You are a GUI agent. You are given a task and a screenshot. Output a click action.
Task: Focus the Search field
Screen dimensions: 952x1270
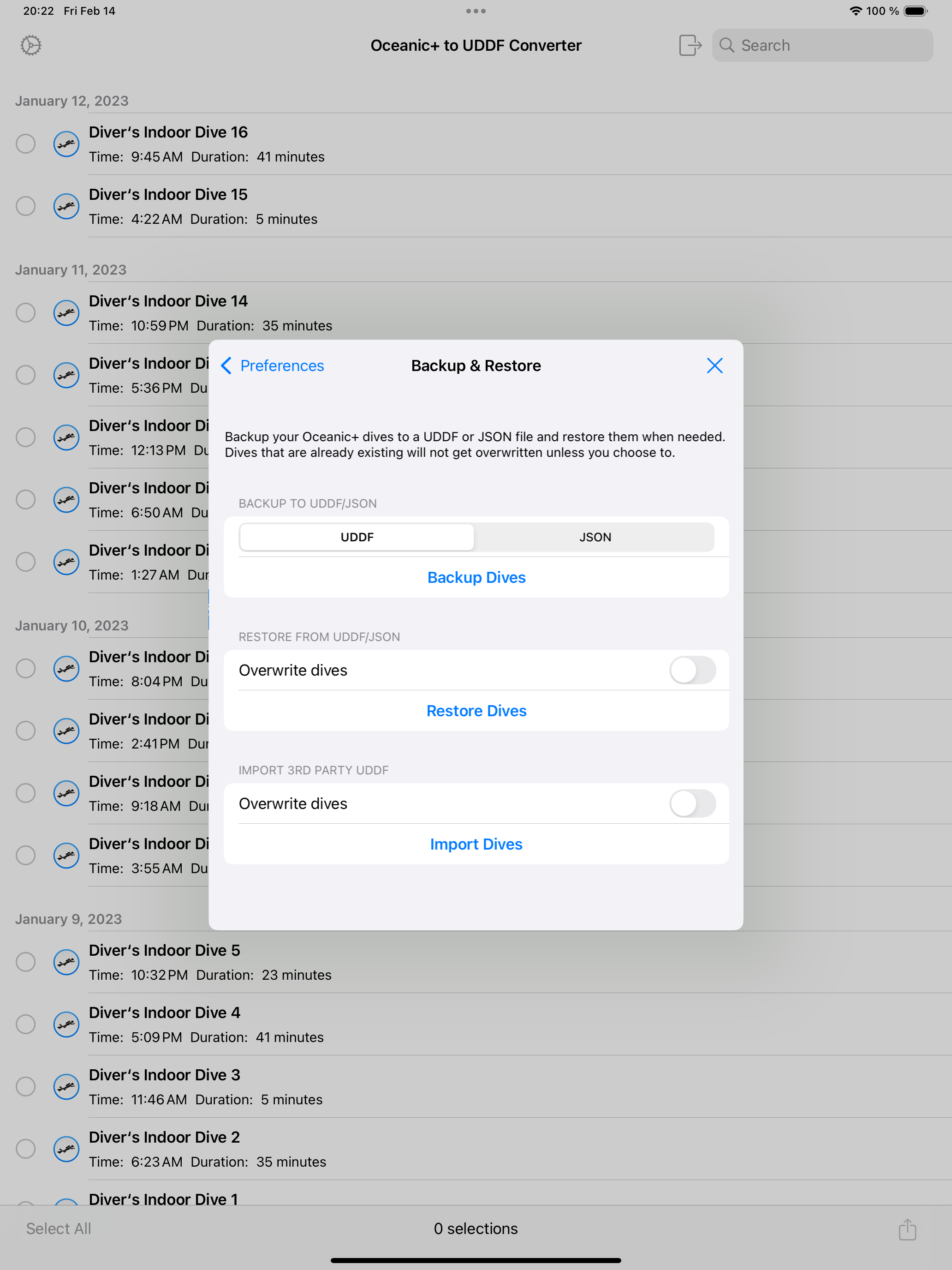pyautogui.click(x=822, y=45)
